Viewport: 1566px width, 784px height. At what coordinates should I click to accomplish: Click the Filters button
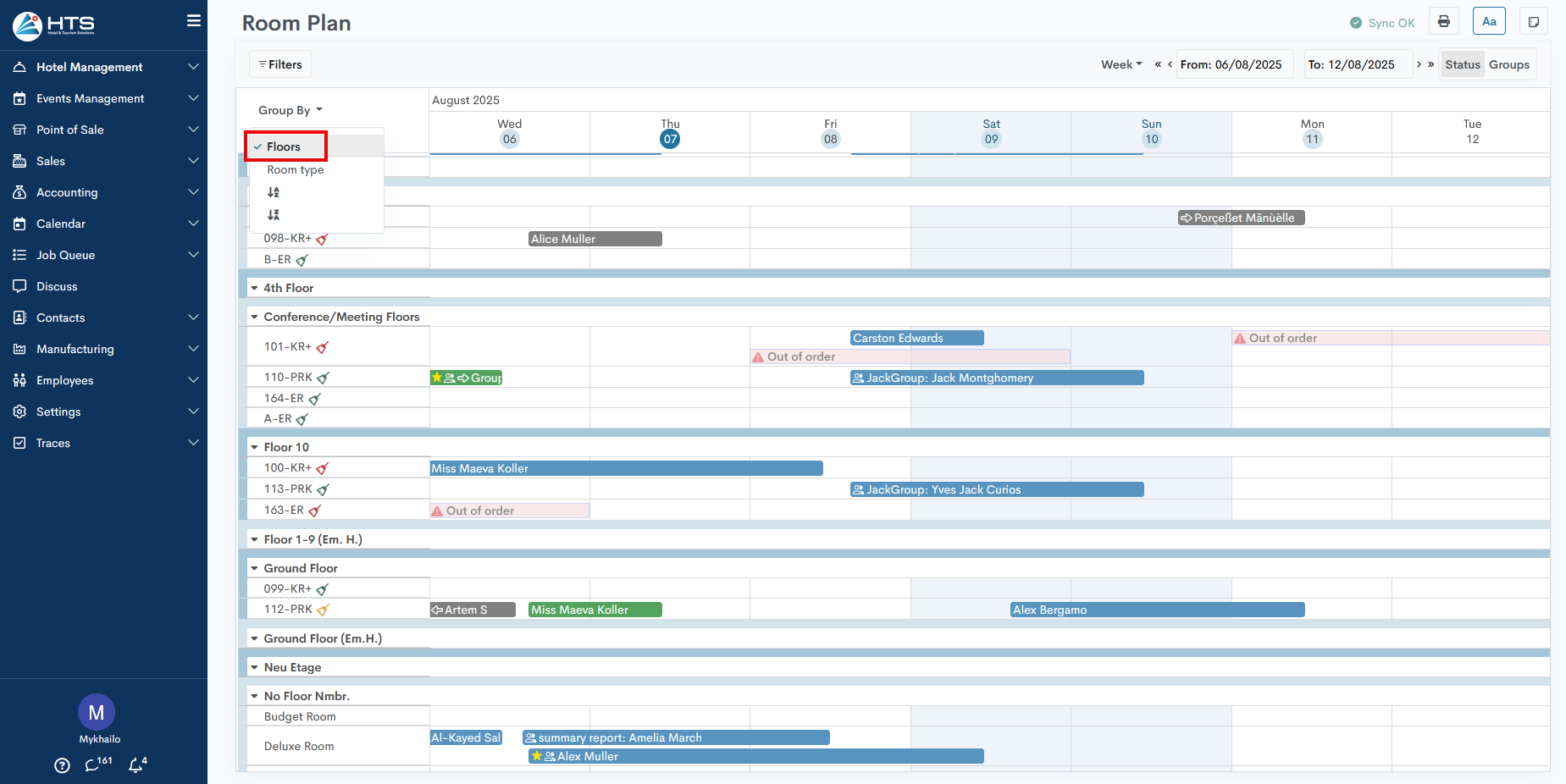click(x=280, y=64)
